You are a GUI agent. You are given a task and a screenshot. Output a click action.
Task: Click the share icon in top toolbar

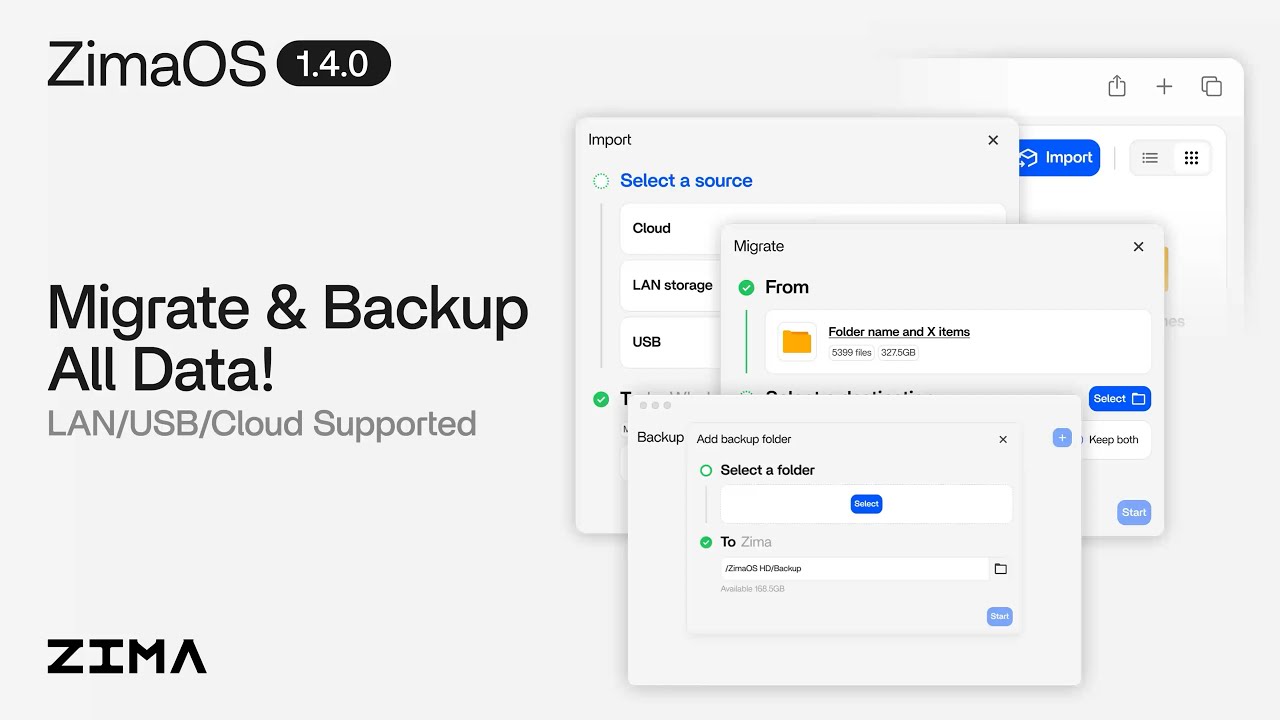[x=1117, y=86]
